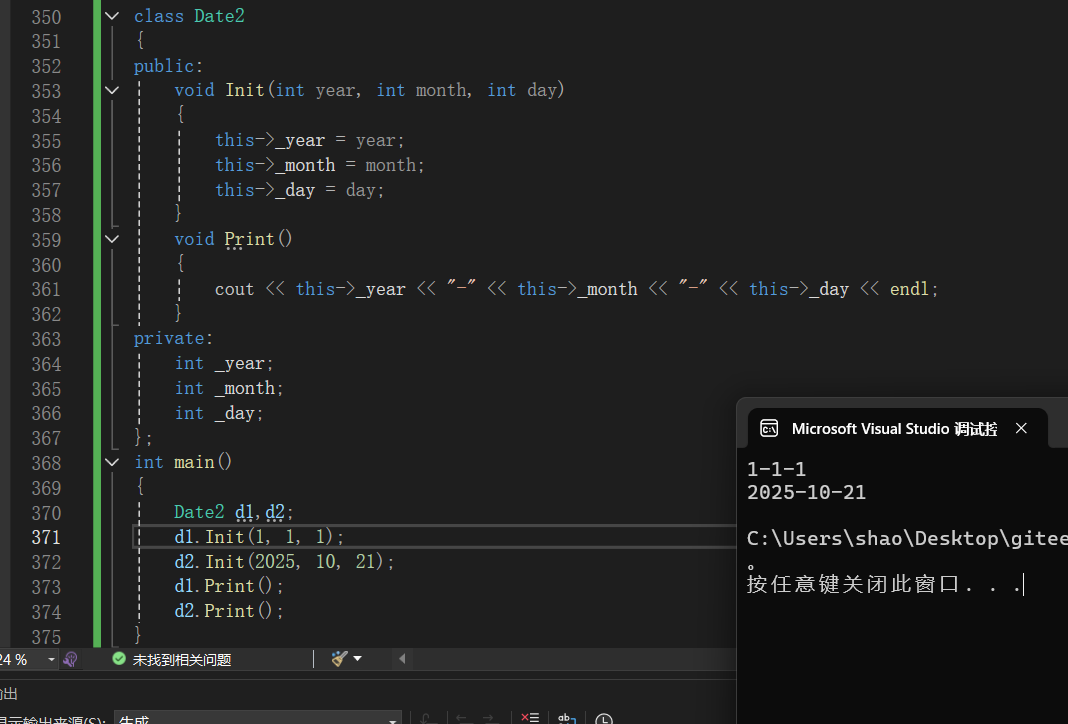Click 未找到相关问题 status text
The image size is (1068, 724).
point(182,660)
